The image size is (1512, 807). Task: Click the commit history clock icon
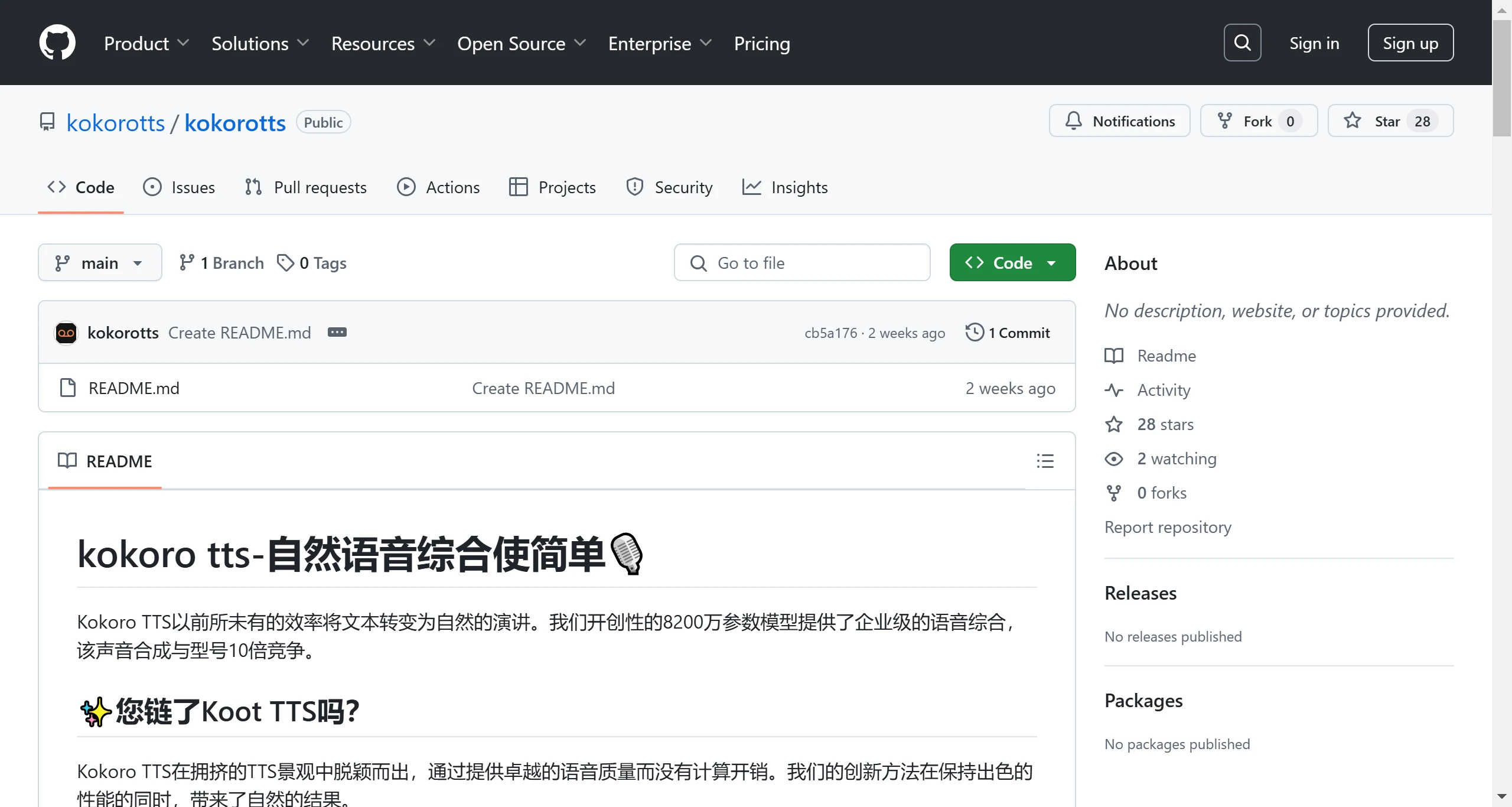975,333
